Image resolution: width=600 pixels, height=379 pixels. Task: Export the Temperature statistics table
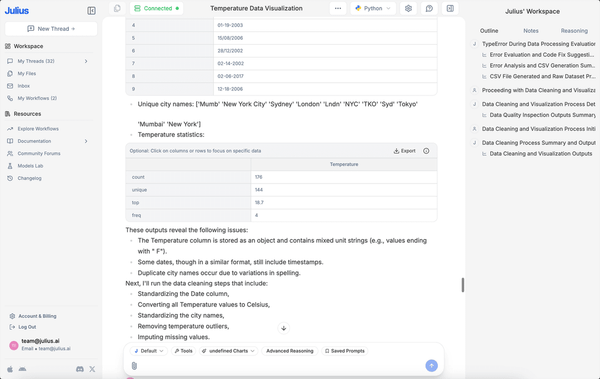coord(404,151)
